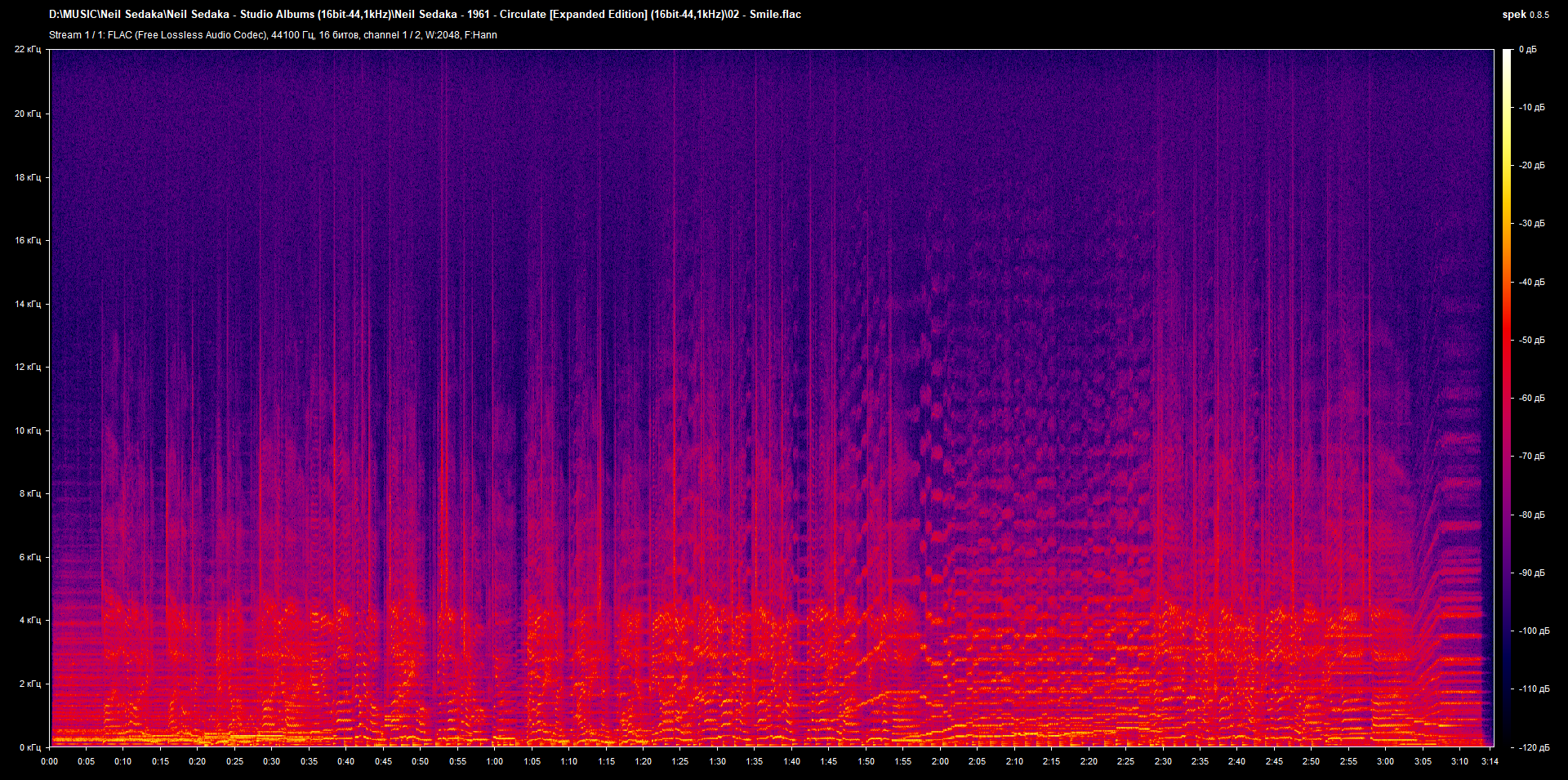Pick the '-70 дБ' level label
The width and height of the screenshot is (1568, 780).
pos(1532,456)
